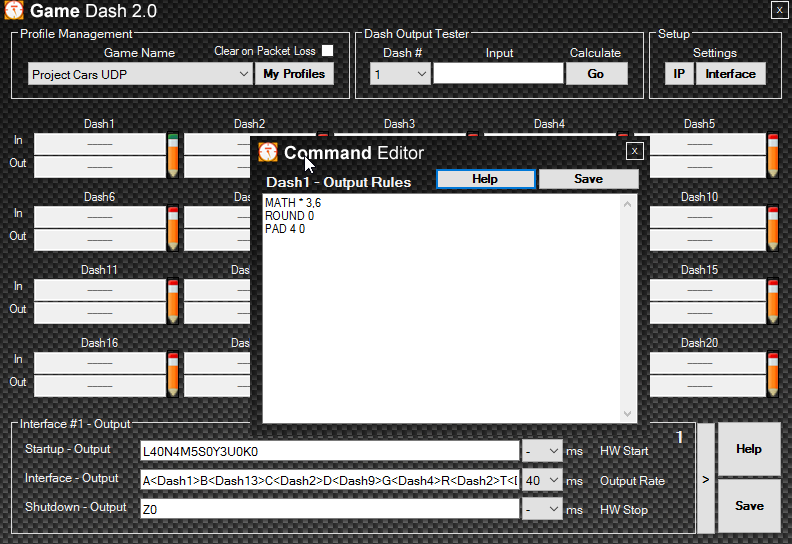792x544 pixels.
Task: Open Game Name dropdown Project Cars UDP
Action: pos(140,74)
